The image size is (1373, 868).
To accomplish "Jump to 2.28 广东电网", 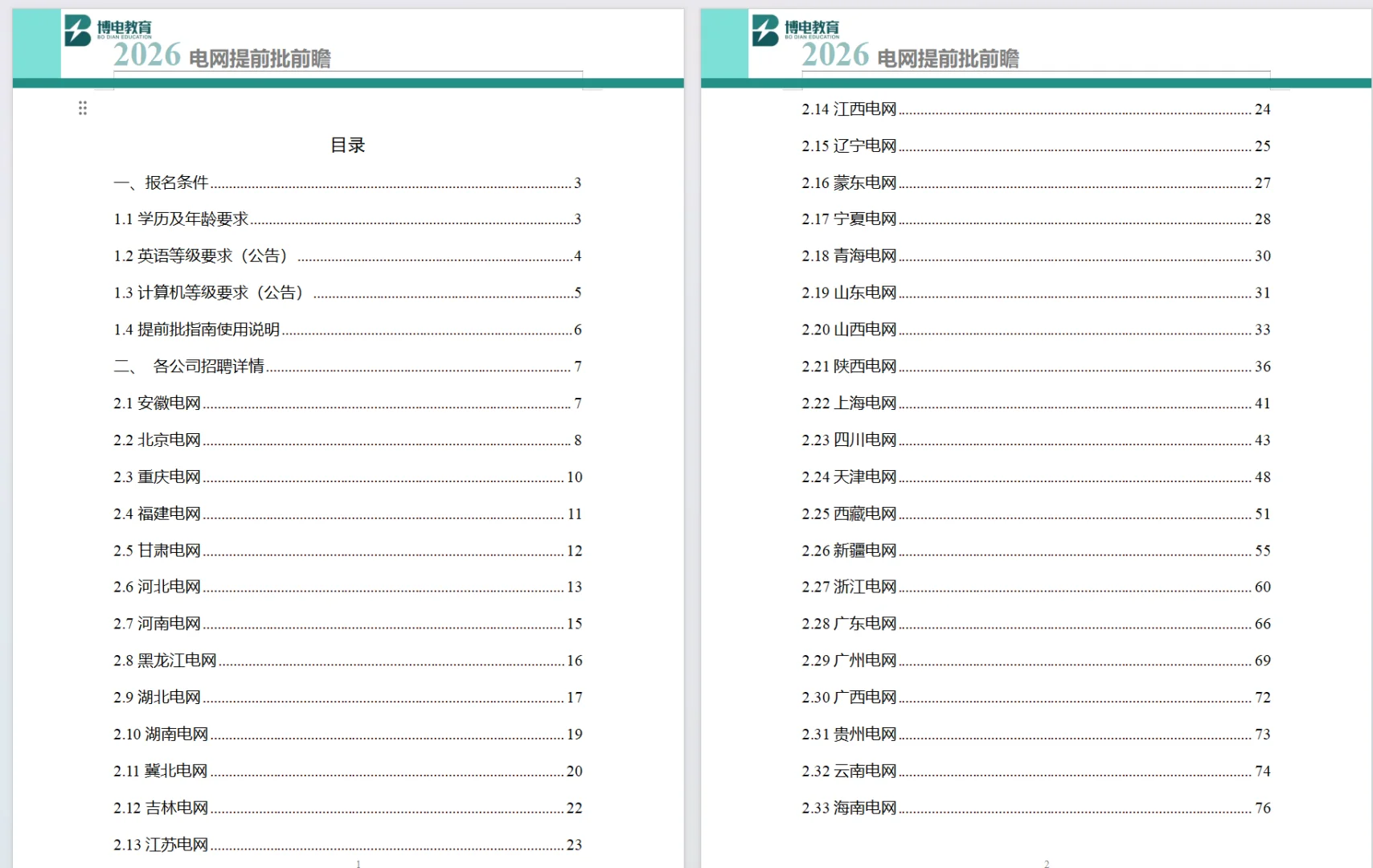I will (x=1036, y=624).
